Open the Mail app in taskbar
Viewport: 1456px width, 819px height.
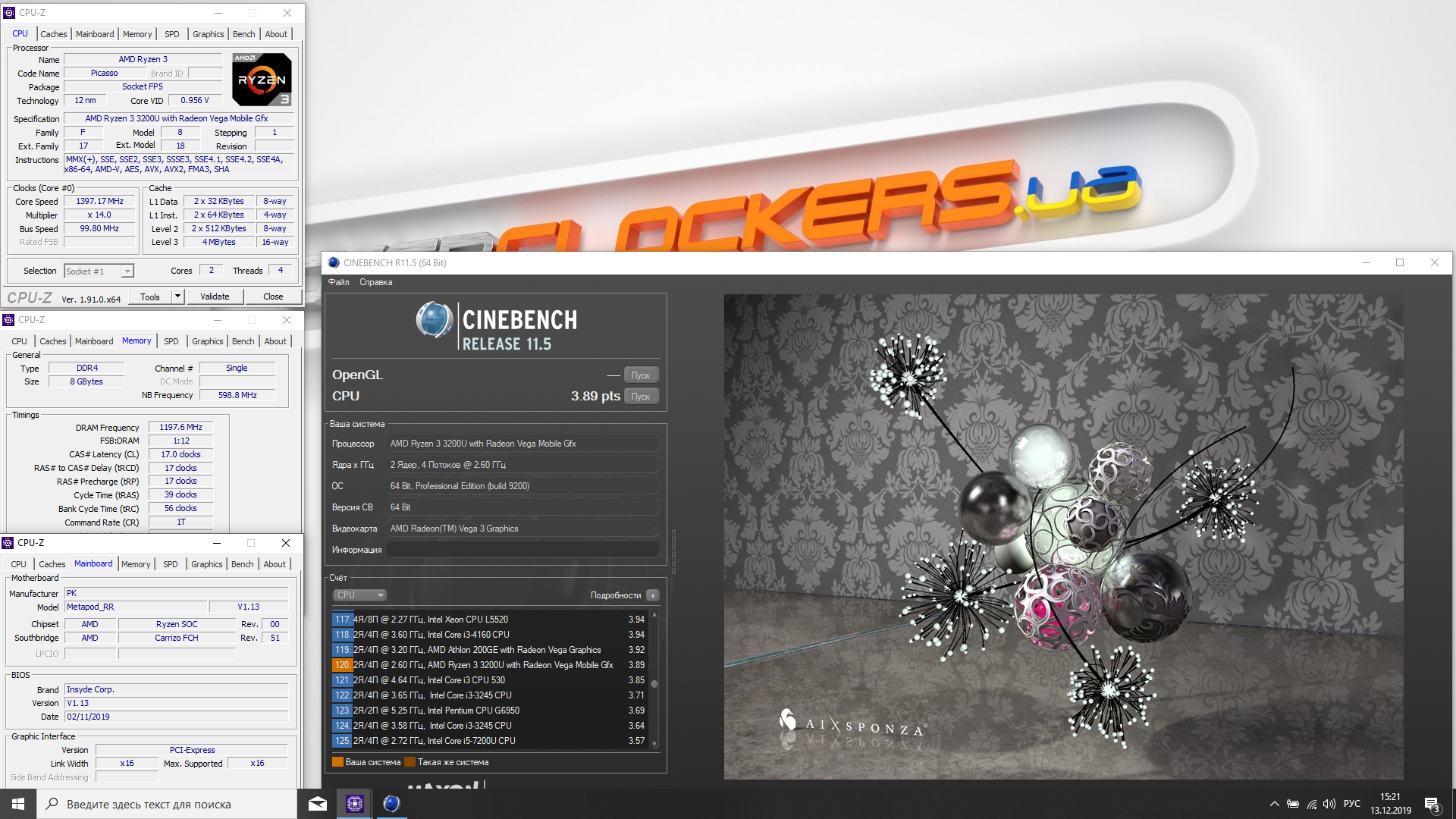point(318,804)
